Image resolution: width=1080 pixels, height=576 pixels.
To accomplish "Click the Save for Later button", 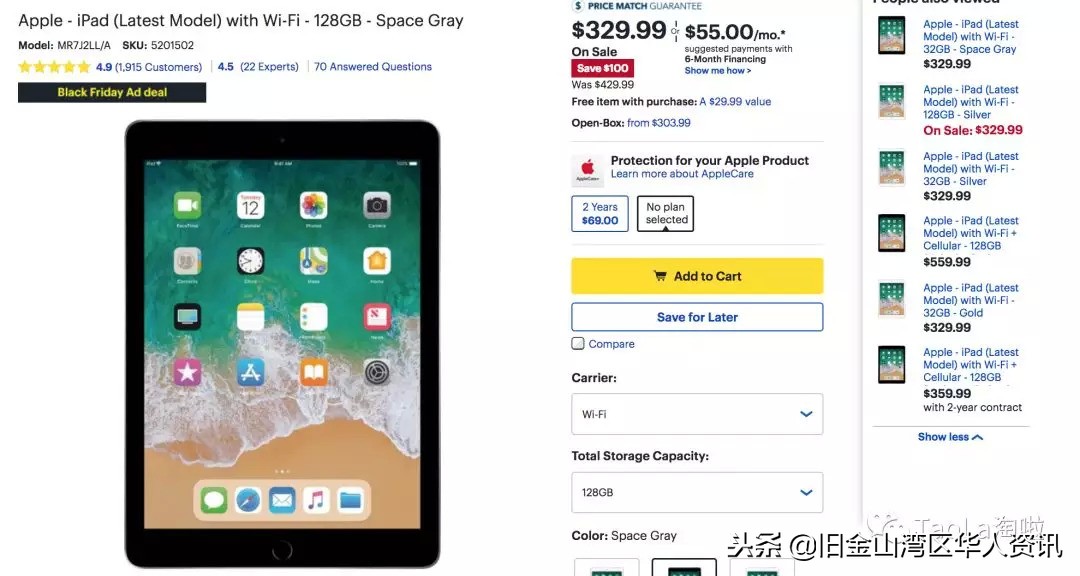I will pos(697,317).
